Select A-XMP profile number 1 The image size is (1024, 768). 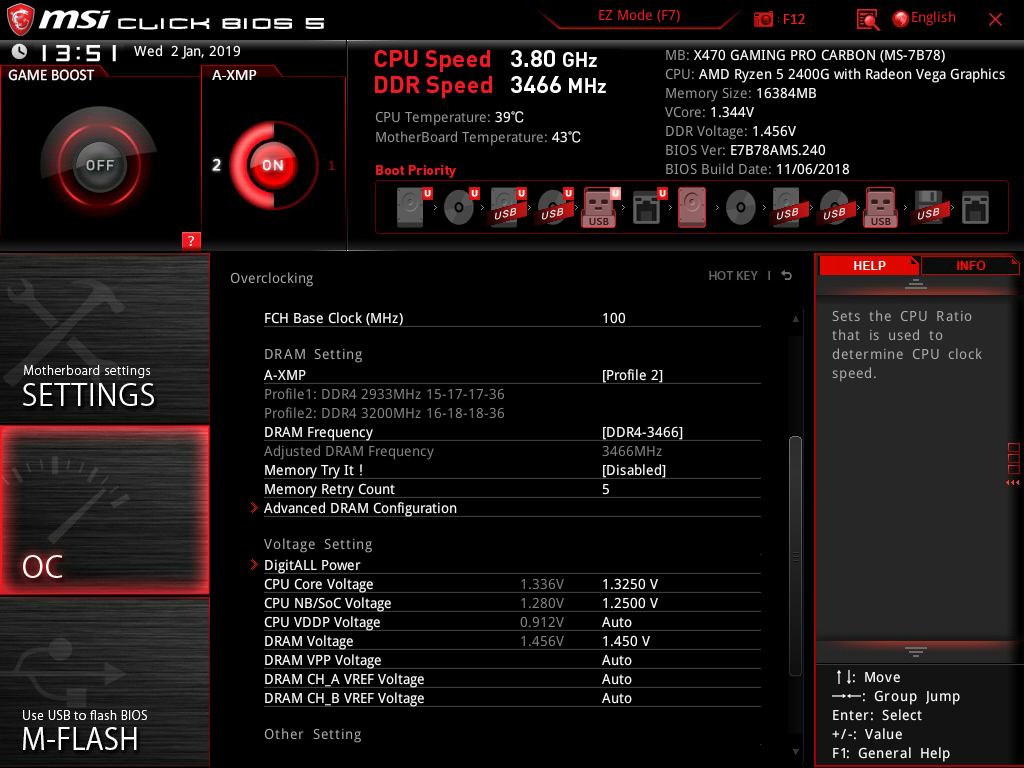point(331,166)
